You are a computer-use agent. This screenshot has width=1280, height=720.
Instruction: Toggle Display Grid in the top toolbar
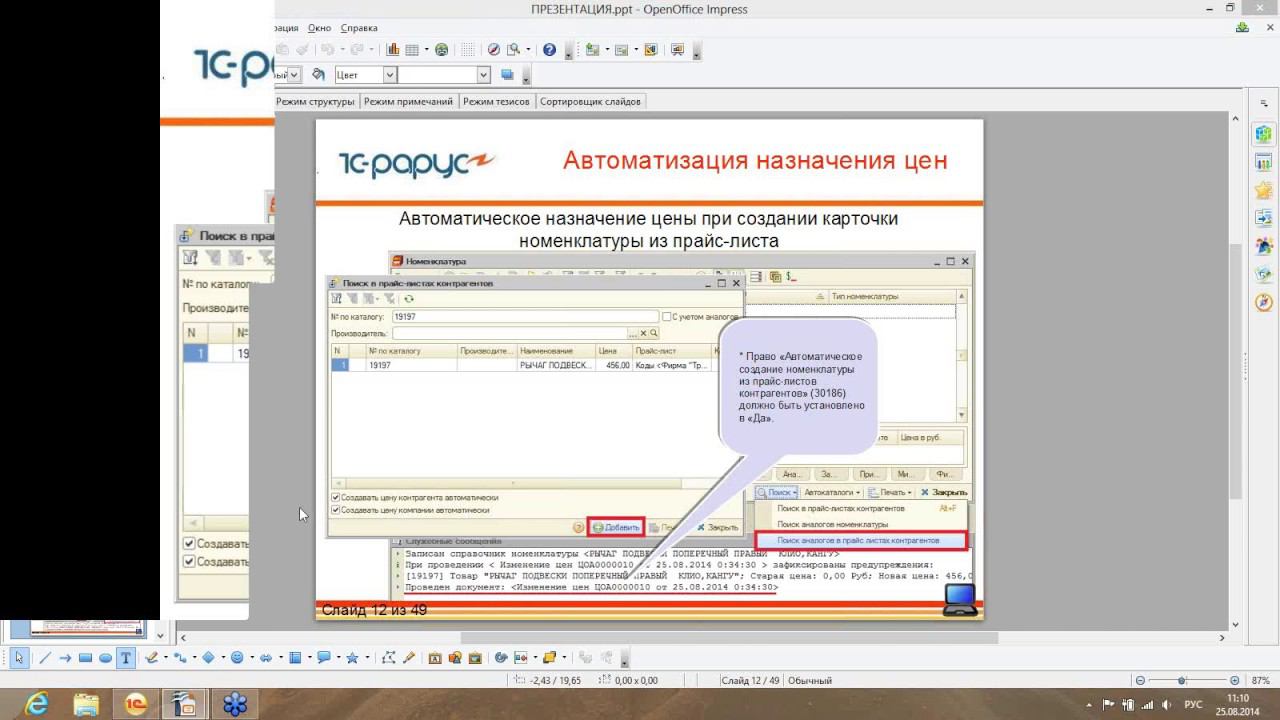pos(468,49)
